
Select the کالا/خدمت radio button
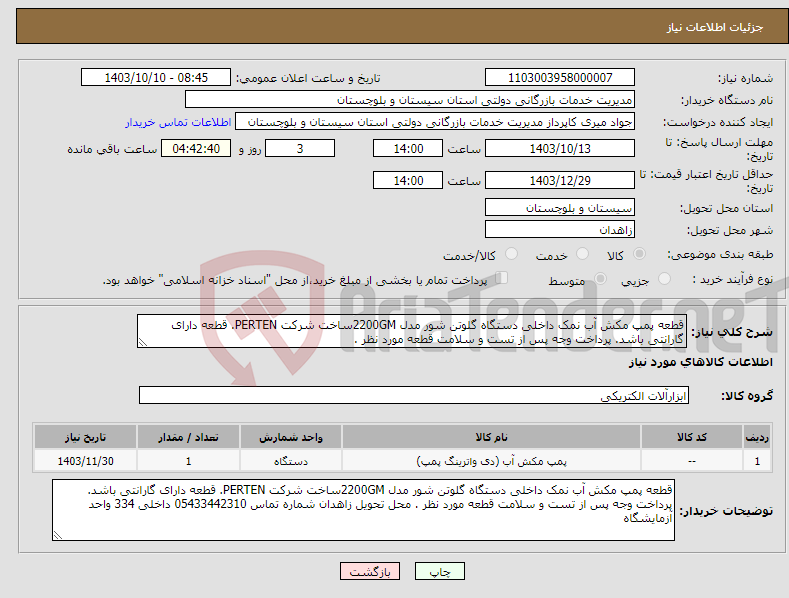(511, 254)
